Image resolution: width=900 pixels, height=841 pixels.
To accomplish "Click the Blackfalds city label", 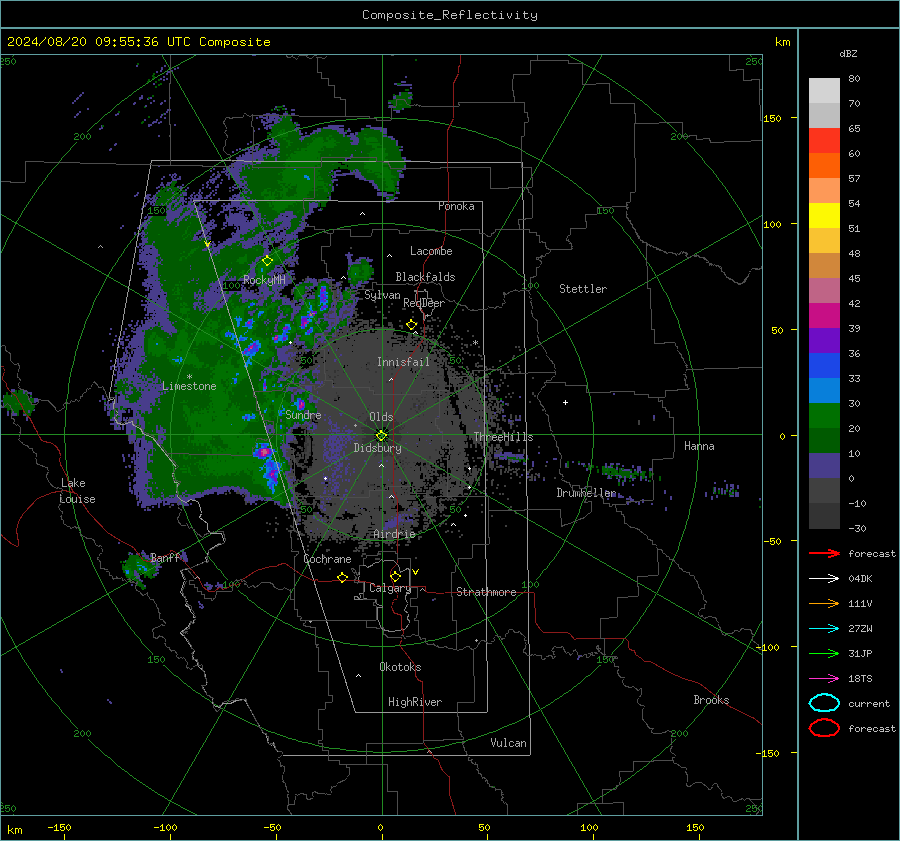I will tap(425, 277).
